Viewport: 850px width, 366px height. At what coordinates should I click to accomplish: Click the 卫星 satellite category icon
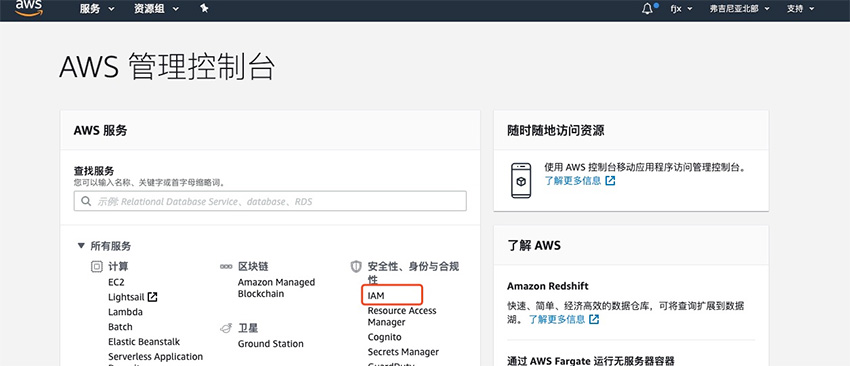[x=226, y=328]
